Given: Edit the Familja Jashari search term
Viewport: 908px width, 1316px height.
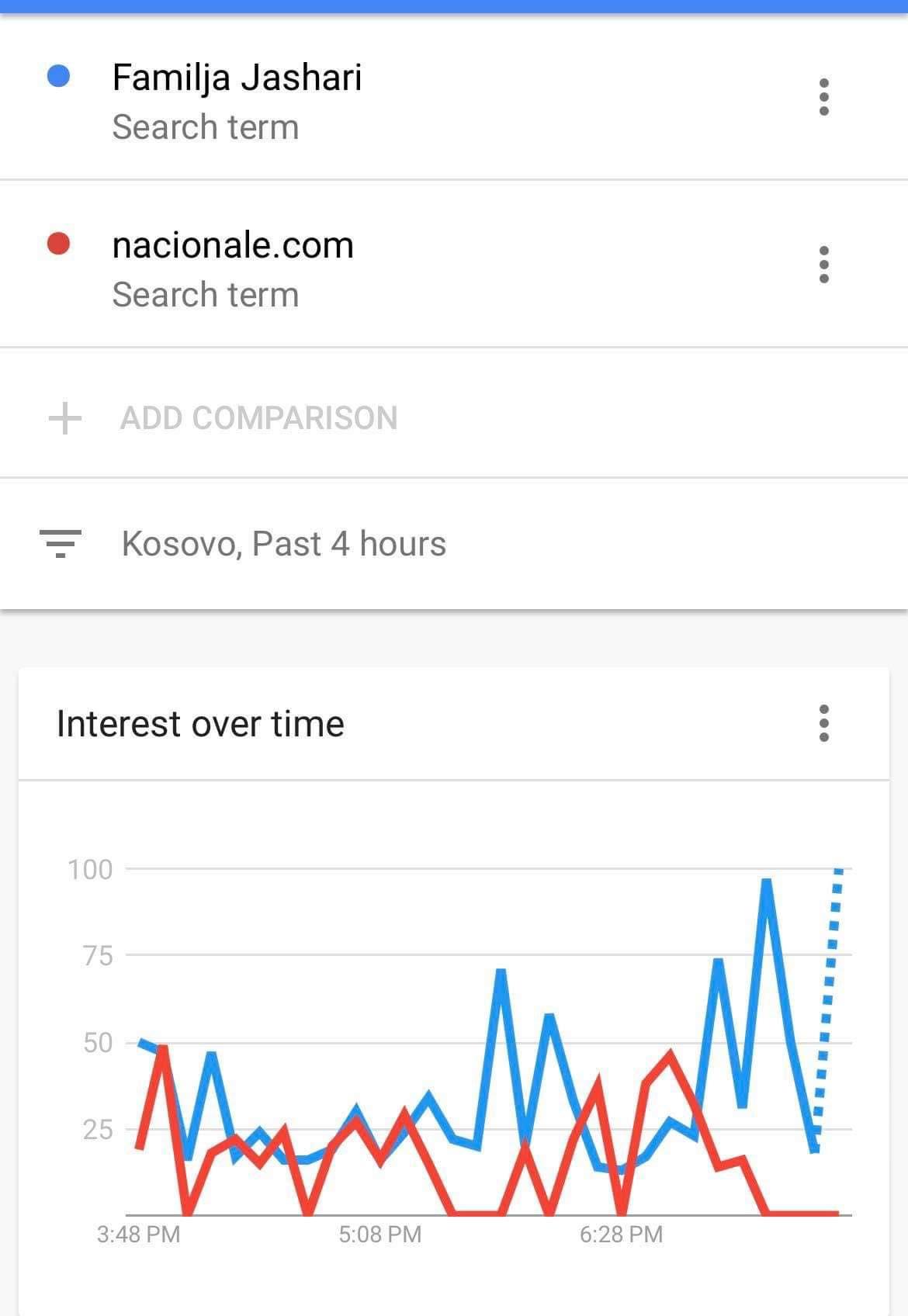Looking at the screenshot, I should pos(237,78).
